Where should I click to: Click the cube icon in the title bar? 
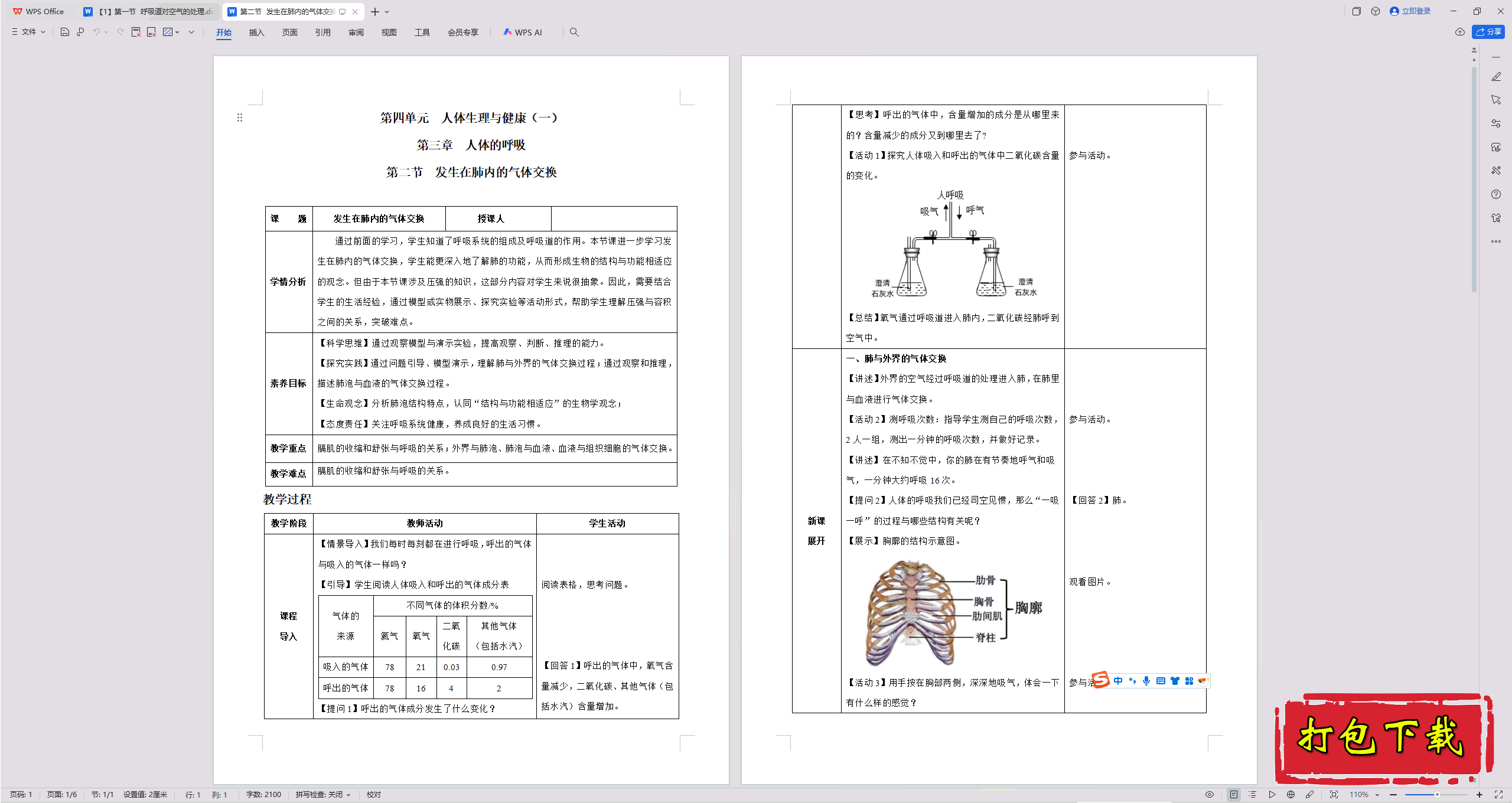click(x=1376, y=11)
